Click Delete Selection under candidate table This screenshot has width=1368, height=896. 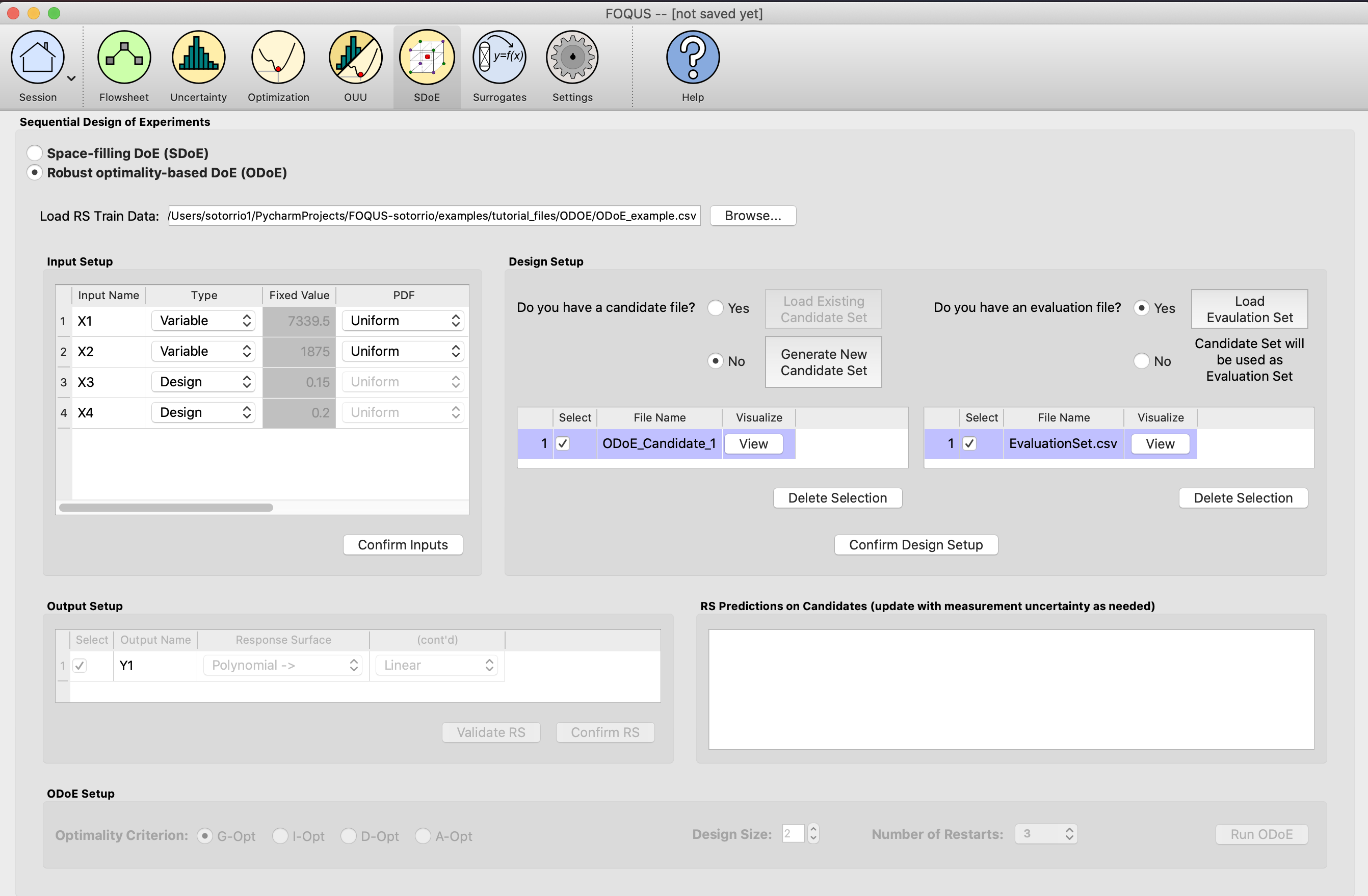[837, 498]
